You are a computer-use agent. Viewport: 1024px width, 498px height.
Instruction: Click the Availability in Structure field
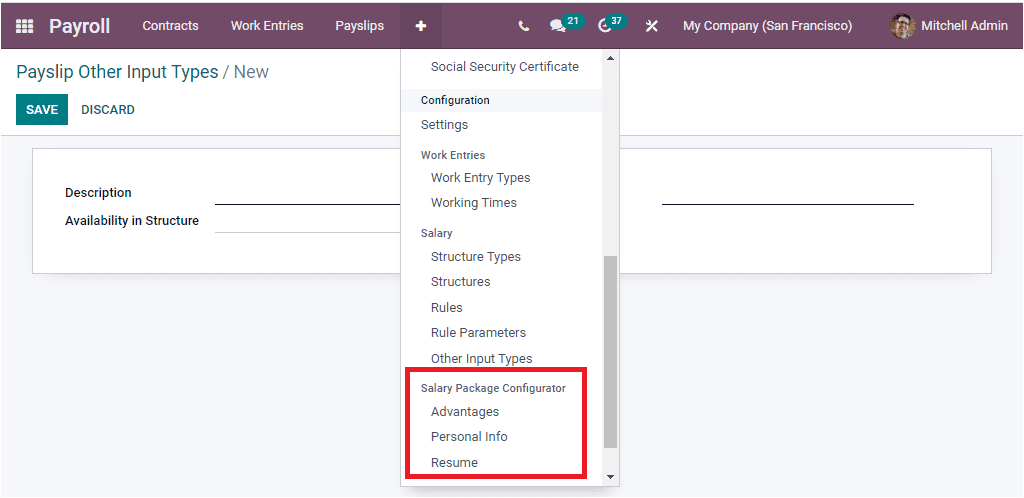pos(308,221)
